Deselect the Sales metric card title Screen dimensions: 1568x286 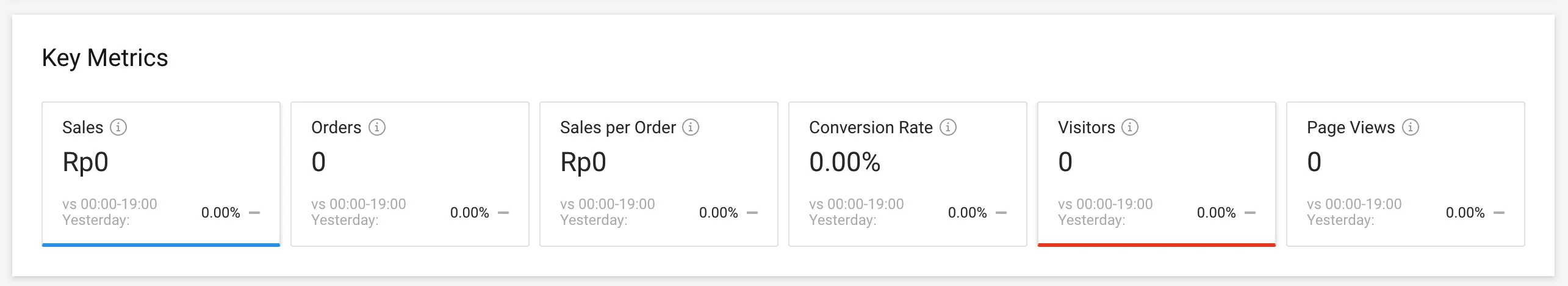pyautogui.click(x=83, y=127)
